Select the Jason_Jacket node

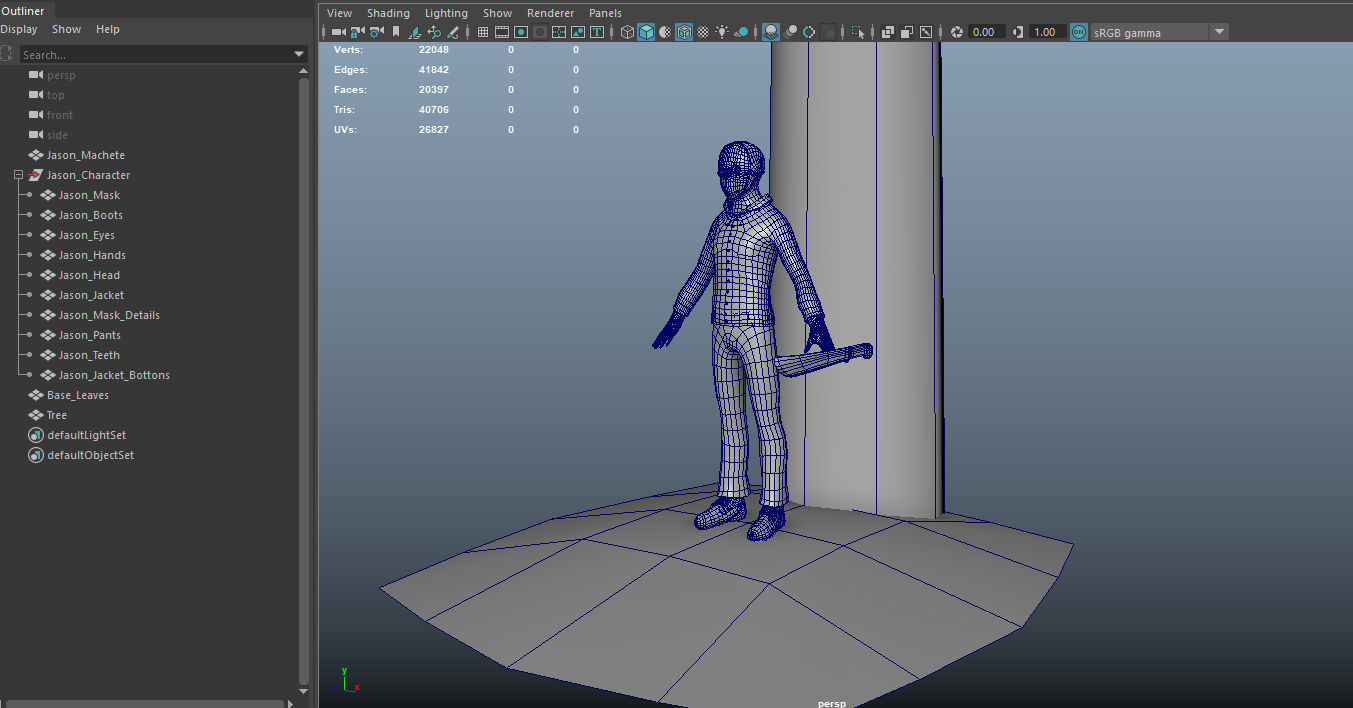[x=91, y=295]
